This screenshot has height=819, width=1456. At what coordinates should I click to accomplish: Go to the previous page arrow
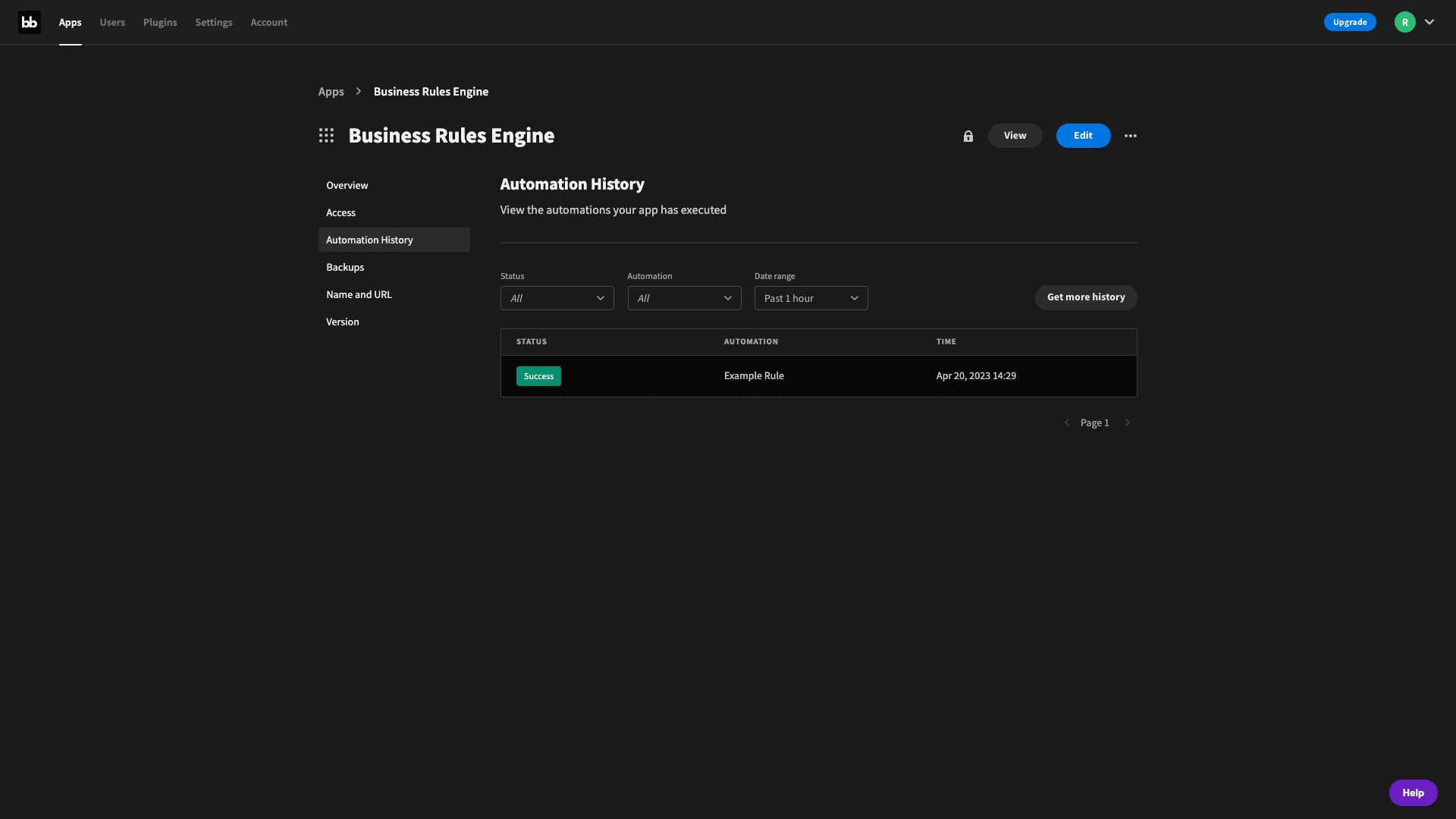[x=1067, y=422]
